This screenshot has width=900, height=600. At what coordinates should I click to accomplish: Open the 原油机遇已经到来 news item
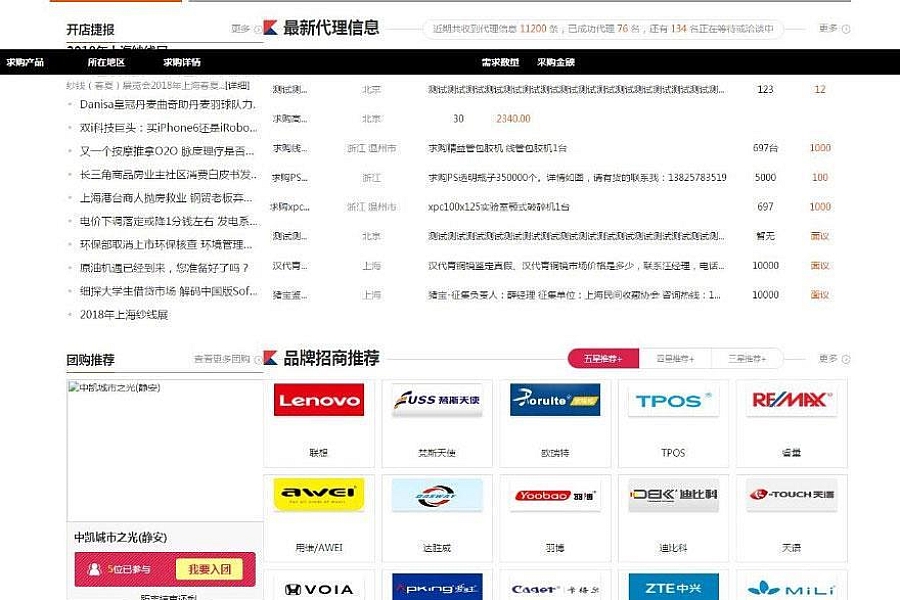pos(164,268)
